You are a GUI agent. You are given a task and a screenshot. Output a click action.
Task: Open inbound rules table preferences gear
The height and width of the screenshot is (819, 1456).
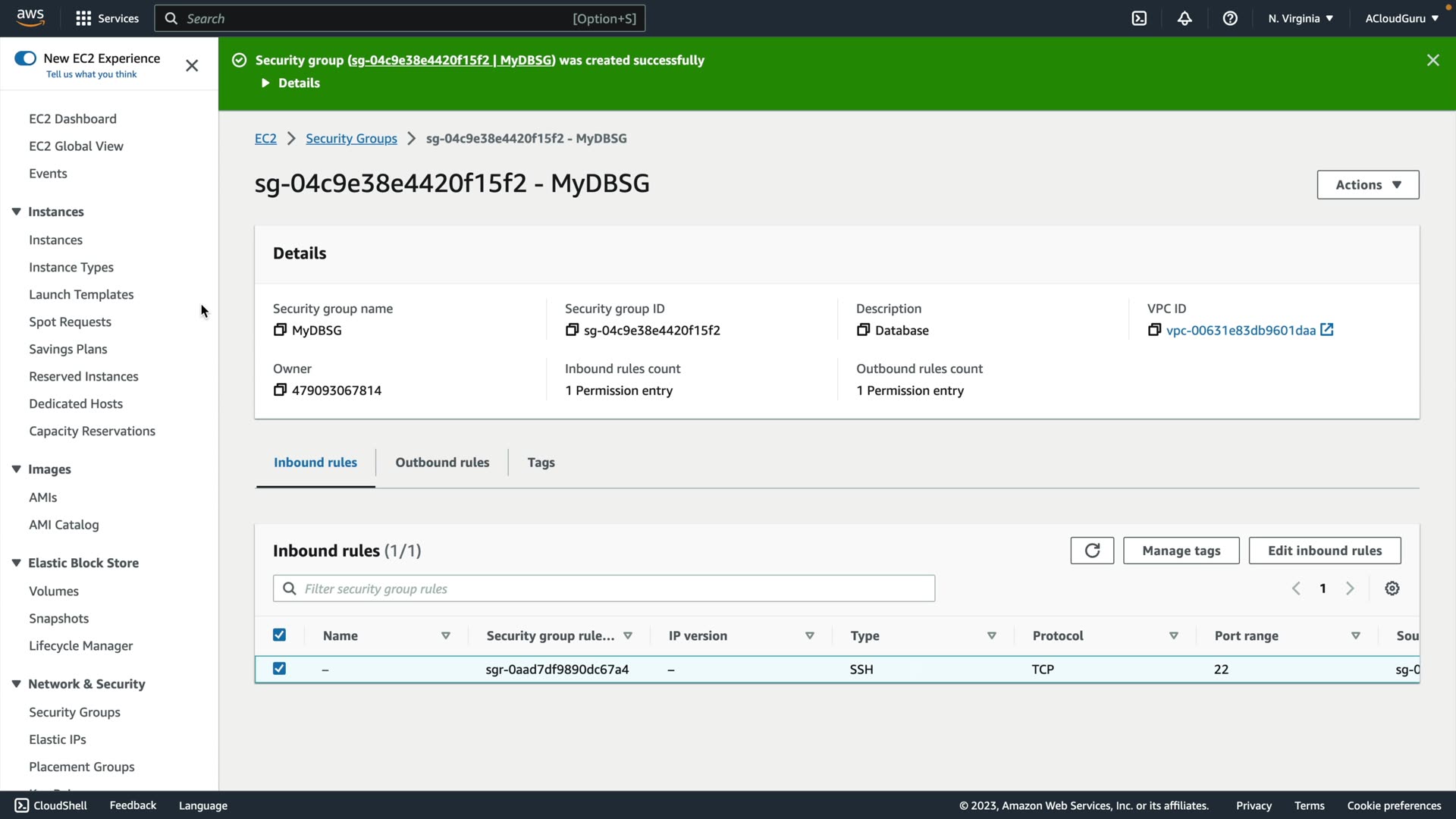click(x=1392, y=588)
